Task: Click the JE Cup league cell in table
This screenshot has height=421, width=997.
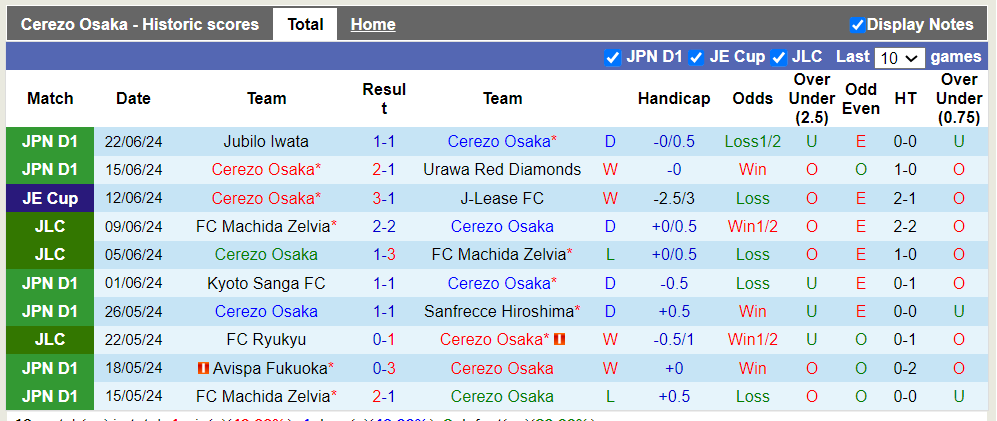Action: 50,198
